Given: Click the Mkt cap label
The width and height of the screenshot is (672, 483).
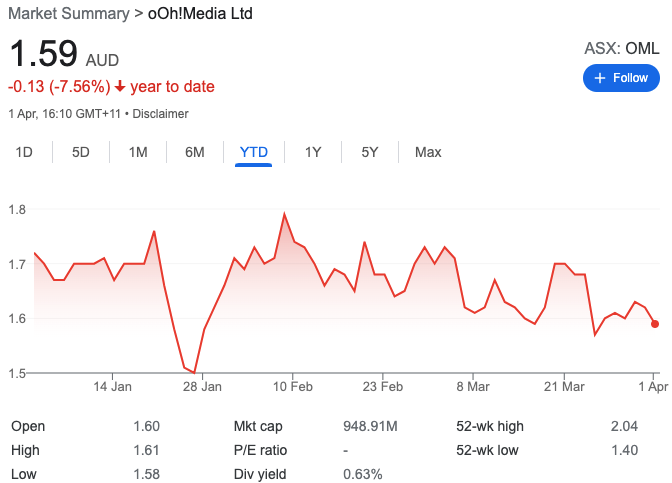Looking at the screenshot, I should point(259,426).
